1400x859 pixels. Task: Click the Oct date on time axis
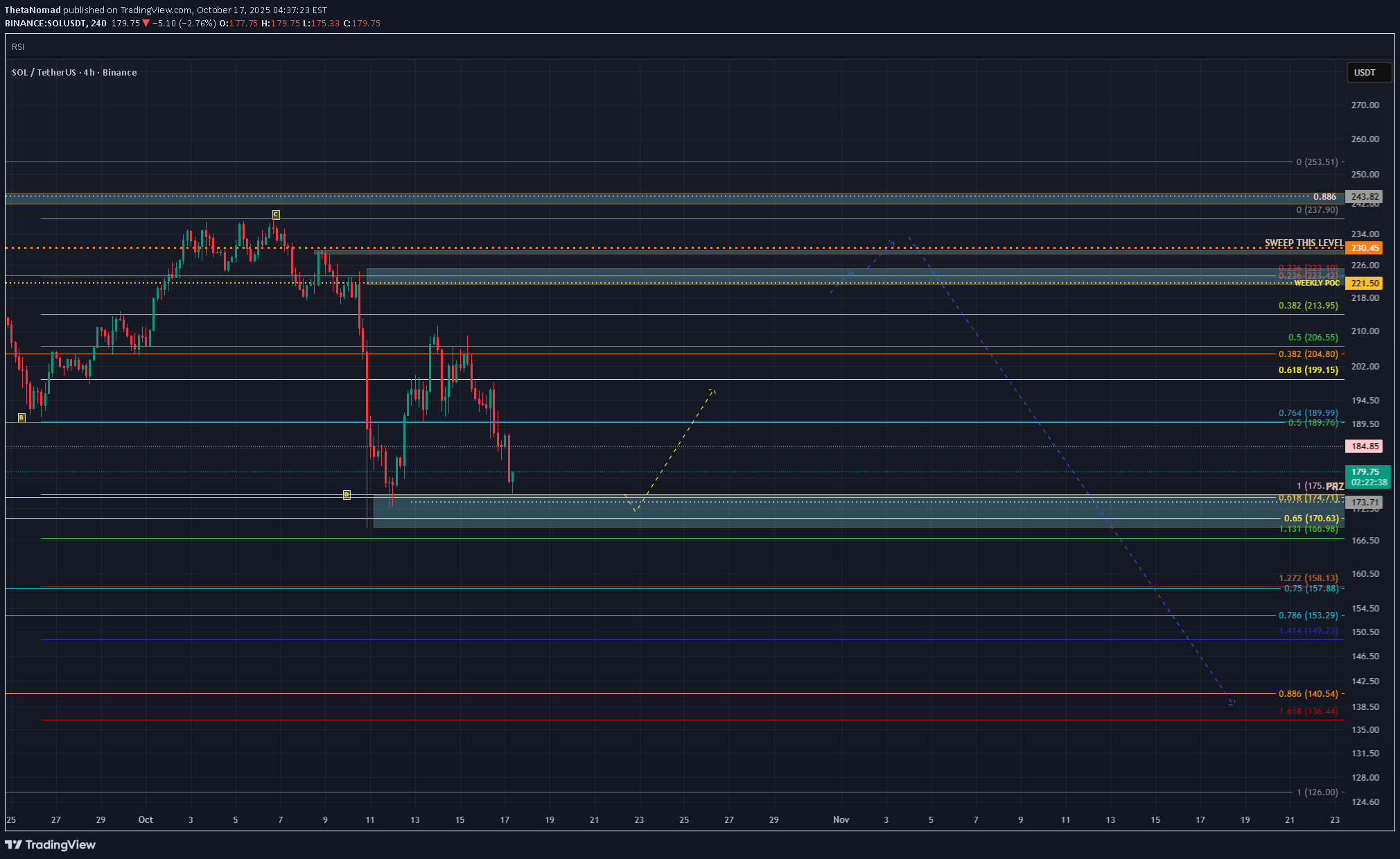coord(146,819)
